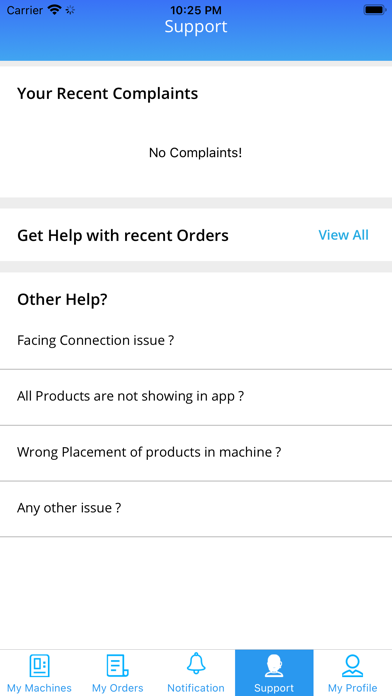Select Any other issue option
This screenshot has width=392, height=696.
196,509
